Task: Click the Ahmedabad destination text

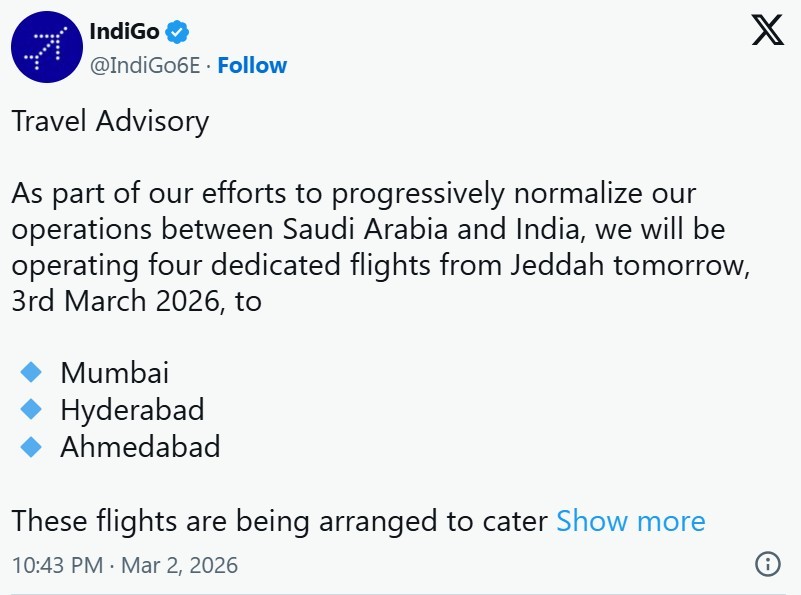Action: coord(140,446)
